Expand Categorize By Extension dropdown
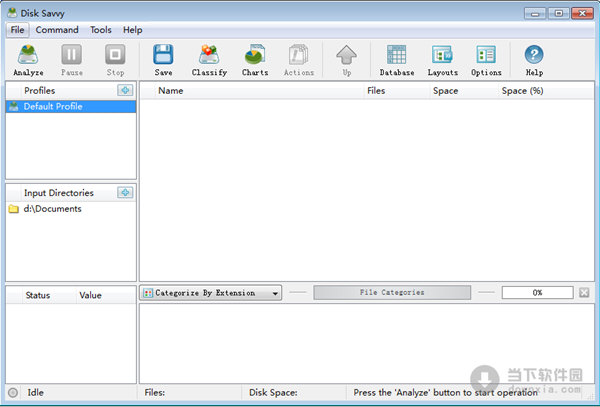600x407 pixels. pyautogui.click(x=210, y=293)
